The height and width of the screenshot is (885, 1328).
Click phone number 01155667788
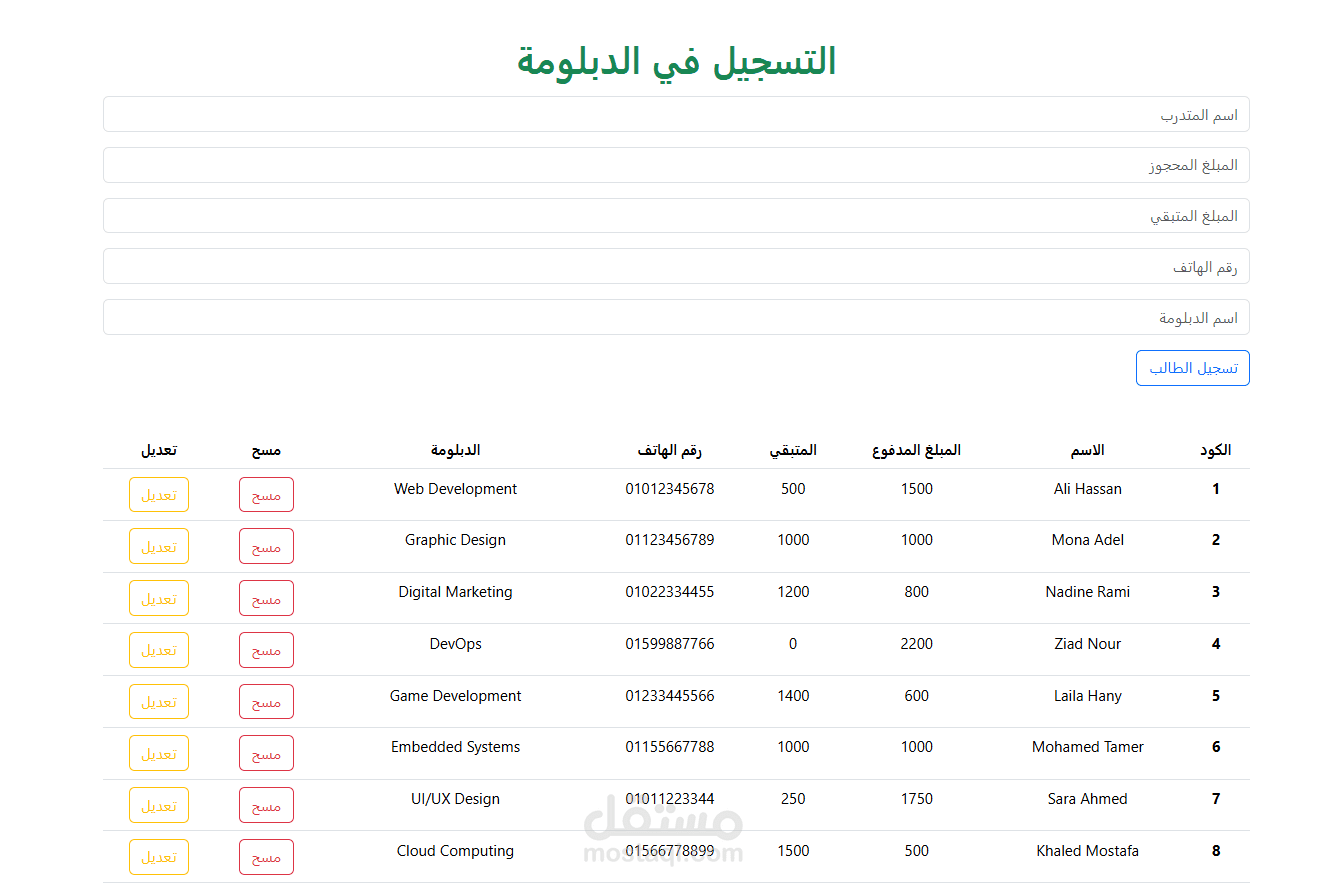670,747
